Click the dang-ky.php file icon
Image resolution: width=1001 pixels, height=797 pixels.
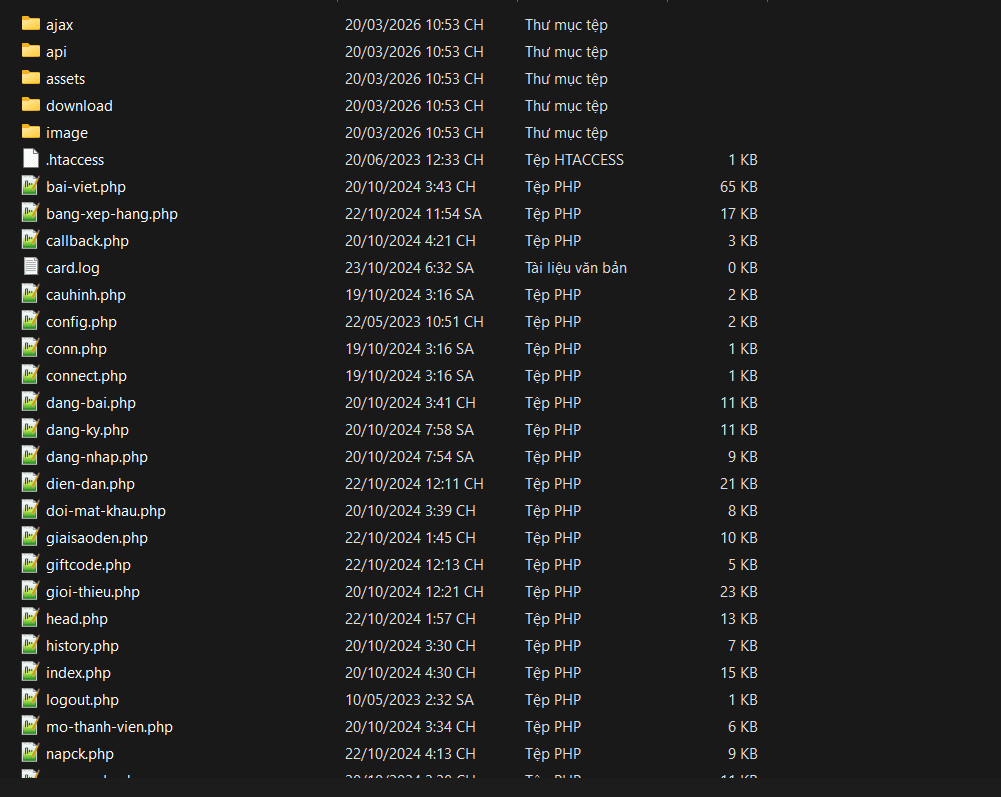click(x=31, y=429)
